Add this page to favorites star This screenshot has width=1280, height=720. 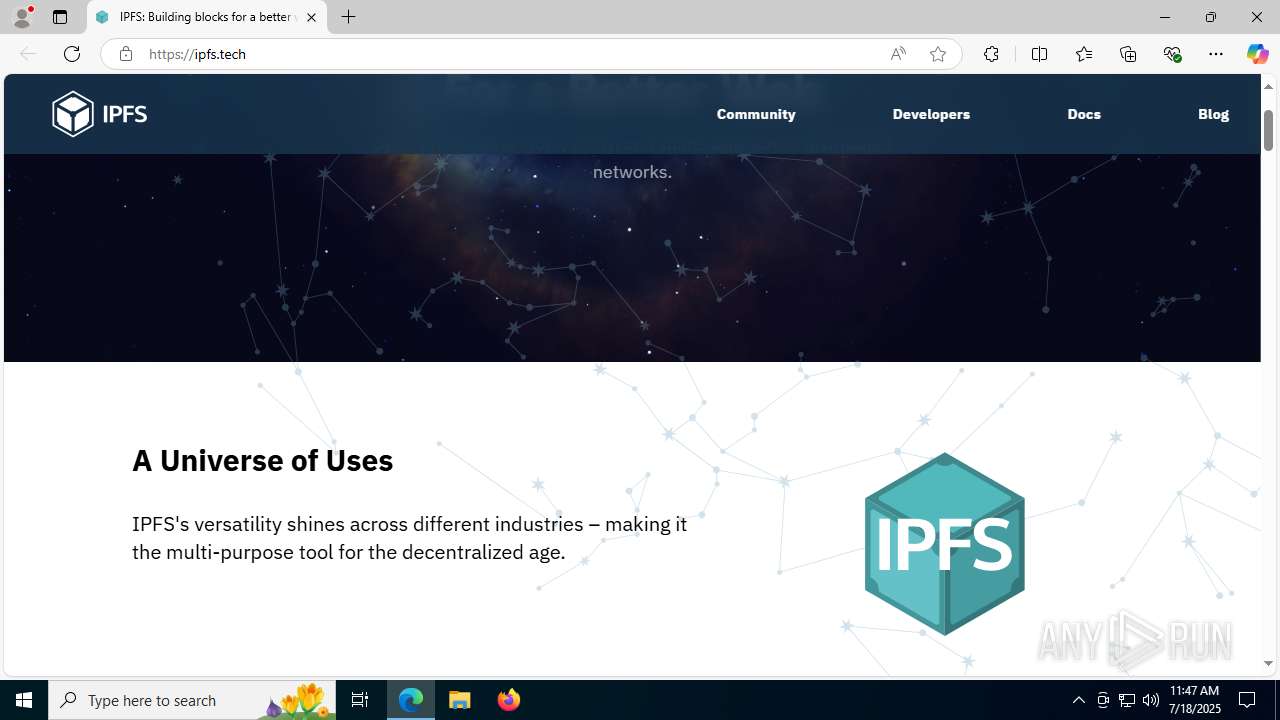click(x=938, y=54)
